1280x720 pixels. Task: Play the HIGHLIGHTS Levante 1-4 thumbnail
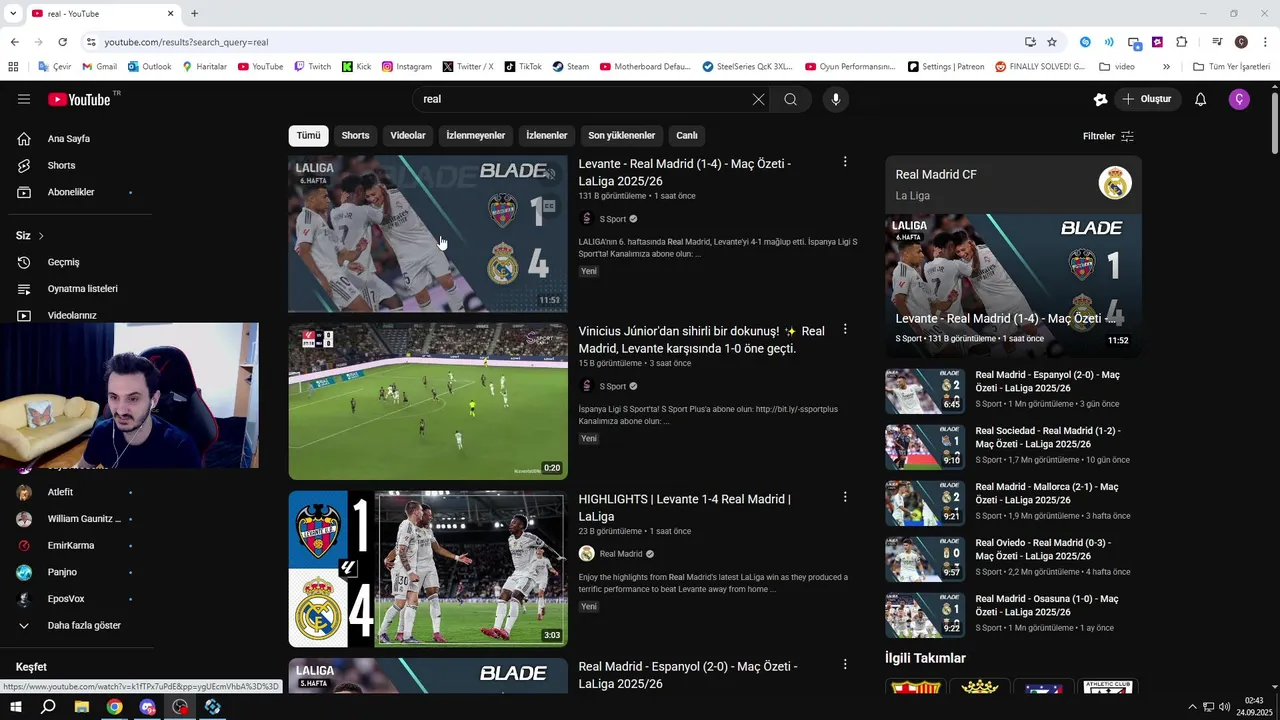pyautogui.click(x=428, y=569)
